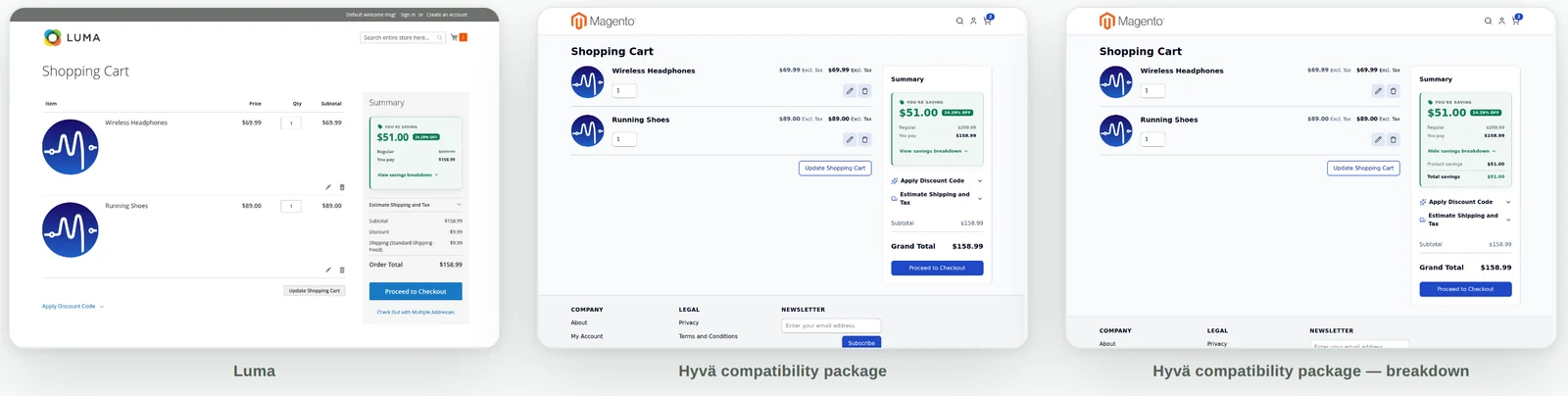Click Update Shopping Cart in the Luma panel
The image size is (1568, 396).
pyautogui.click(x=315, y=291)
